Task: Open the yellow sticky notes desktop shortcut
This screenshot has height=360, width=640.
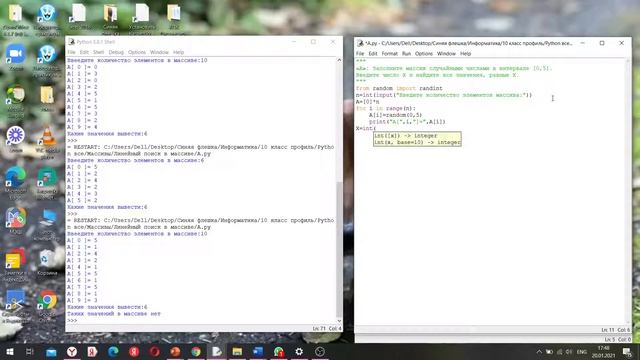Action: (16, 265)
